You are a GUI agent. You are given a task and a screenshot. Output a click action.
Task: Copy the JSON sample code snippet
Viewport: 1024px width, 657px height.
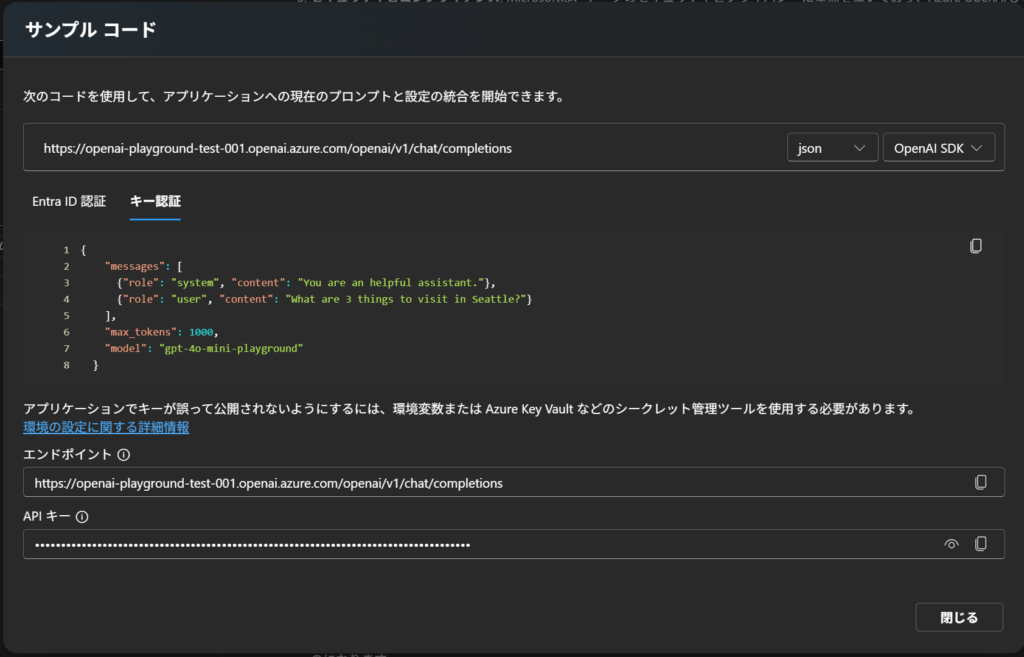point(976,246)
